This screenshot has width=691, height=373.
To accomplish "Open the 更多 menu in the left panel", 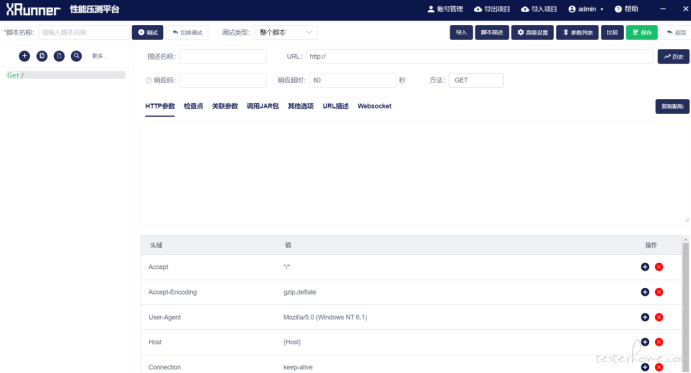I will click(98, 56).
